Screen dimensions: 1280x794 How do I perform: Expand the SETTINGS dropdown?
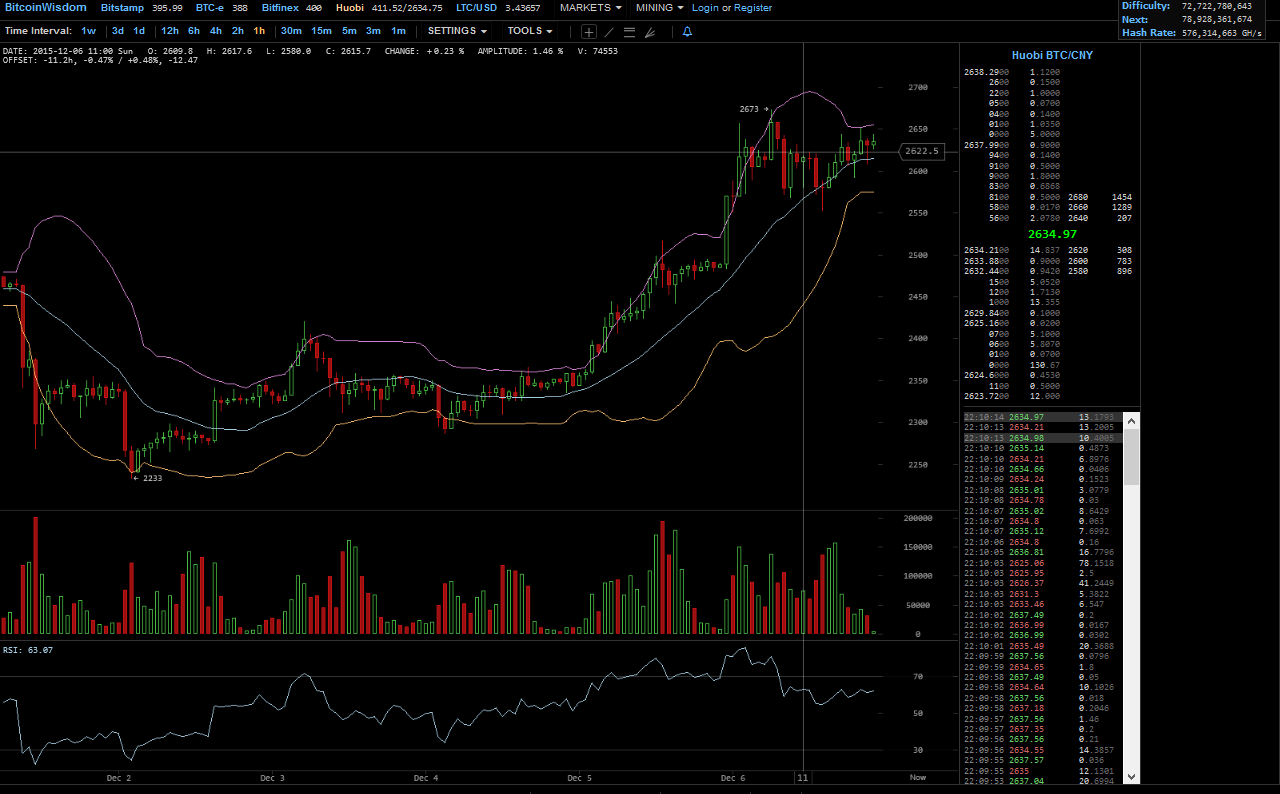(x=458, y=31)
